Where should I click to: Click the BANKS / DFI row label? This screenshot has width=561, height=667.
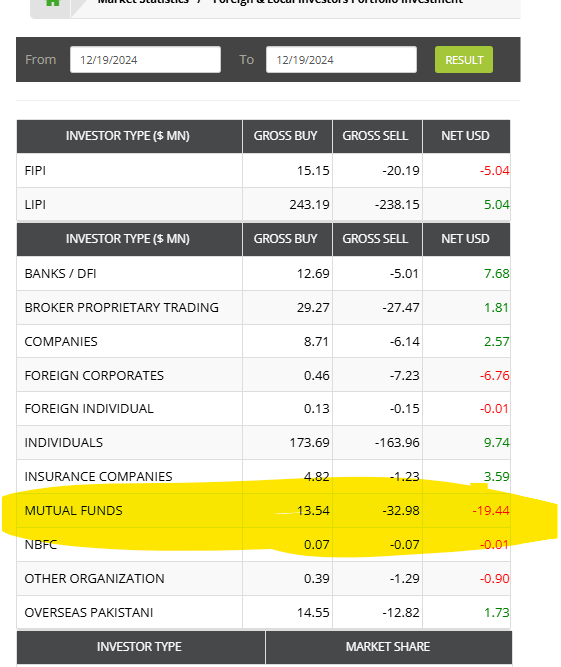(60, 274)
